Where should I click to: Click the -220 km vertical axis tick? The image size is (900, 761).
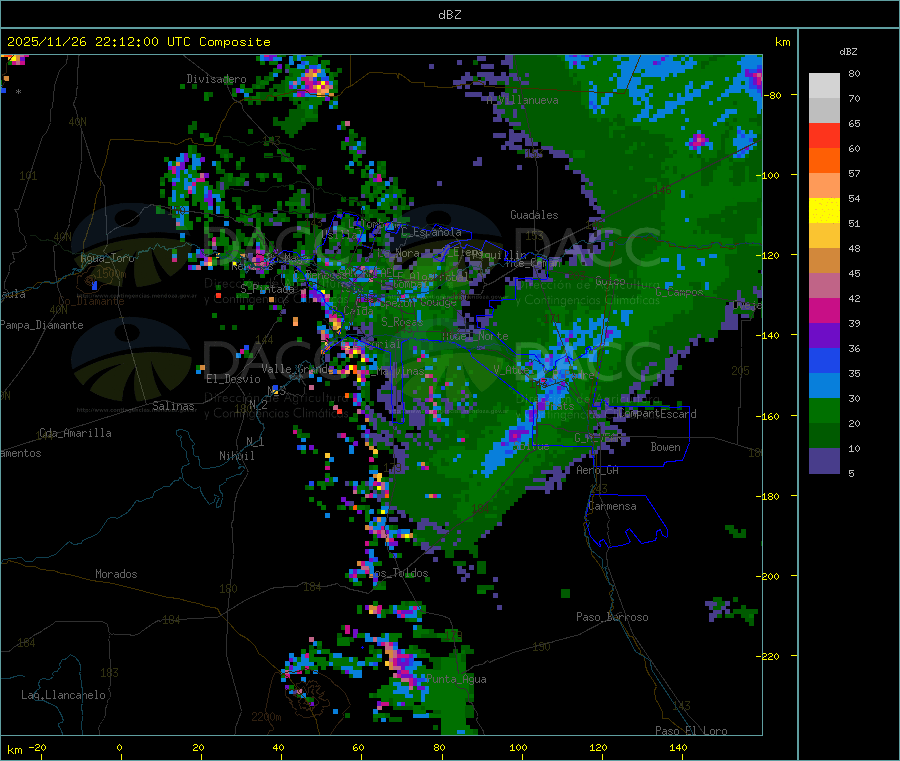point(770,656)
